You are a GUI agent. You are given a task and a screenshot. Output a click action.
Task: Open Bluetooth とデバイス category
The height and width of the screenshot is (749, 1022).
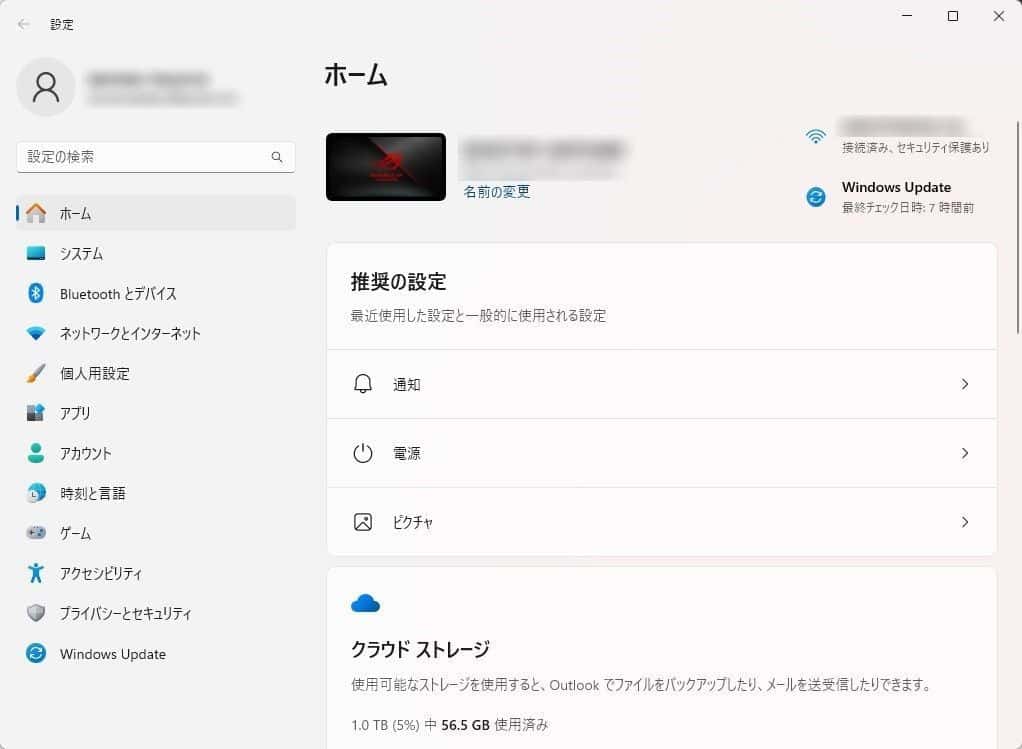[x=156, y=293]
